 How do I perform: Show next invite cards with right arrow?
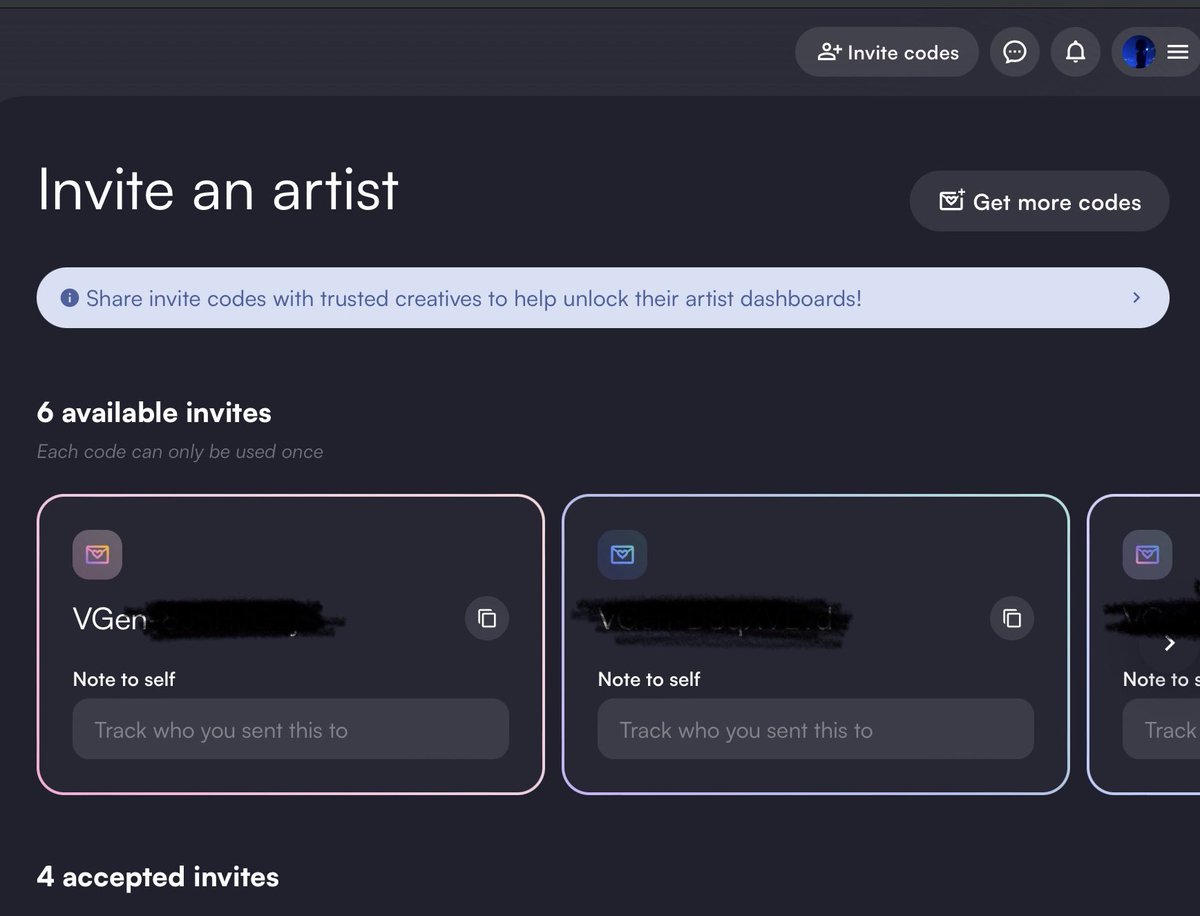1169,644
